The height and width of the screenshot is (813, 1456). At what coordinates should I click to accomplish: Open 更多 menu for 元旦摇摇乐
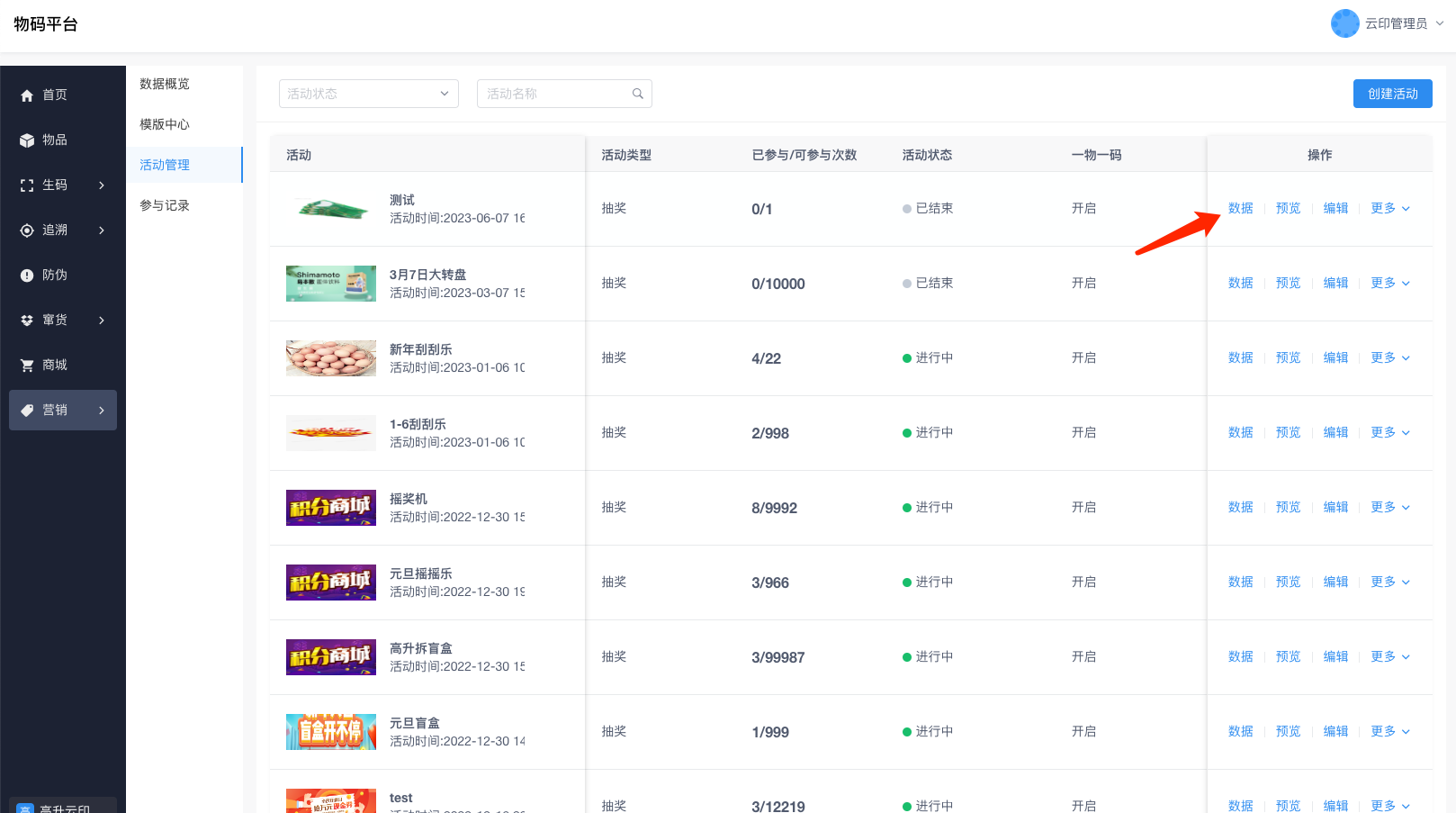pyautogui.click(x=1390, y=582)
